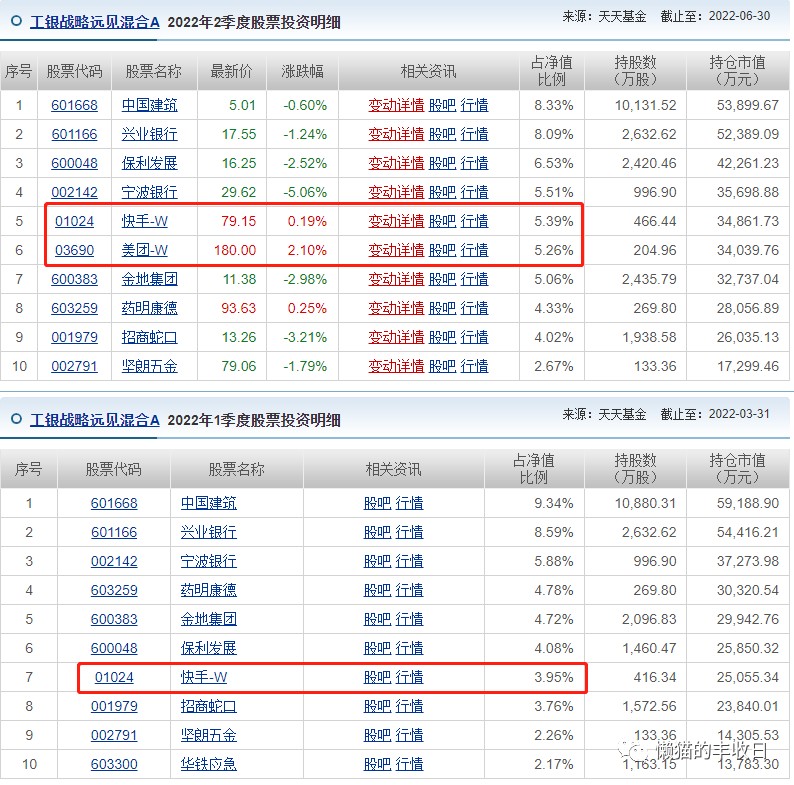
Task: Open 股吧 for 宁波银行 in Q2 table
Action: coord(443,192)
